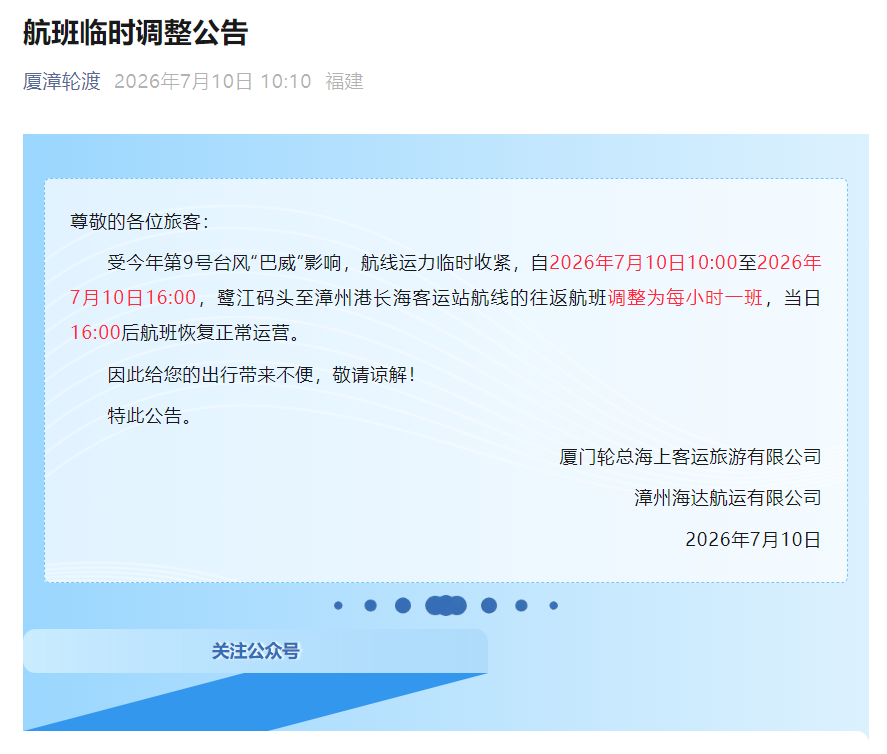Click the publish date 2026年7月10日 10:10

pyautogui.click(x=213, y=81)
